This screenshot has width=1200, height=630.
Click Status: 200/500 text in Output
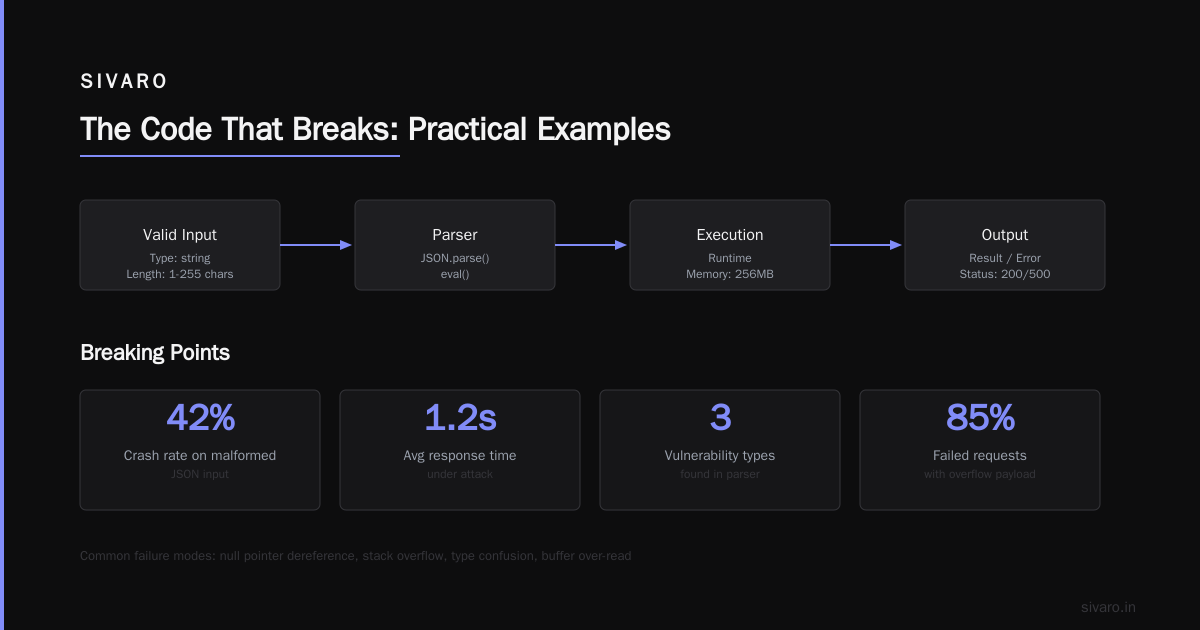coord(1005,273)
